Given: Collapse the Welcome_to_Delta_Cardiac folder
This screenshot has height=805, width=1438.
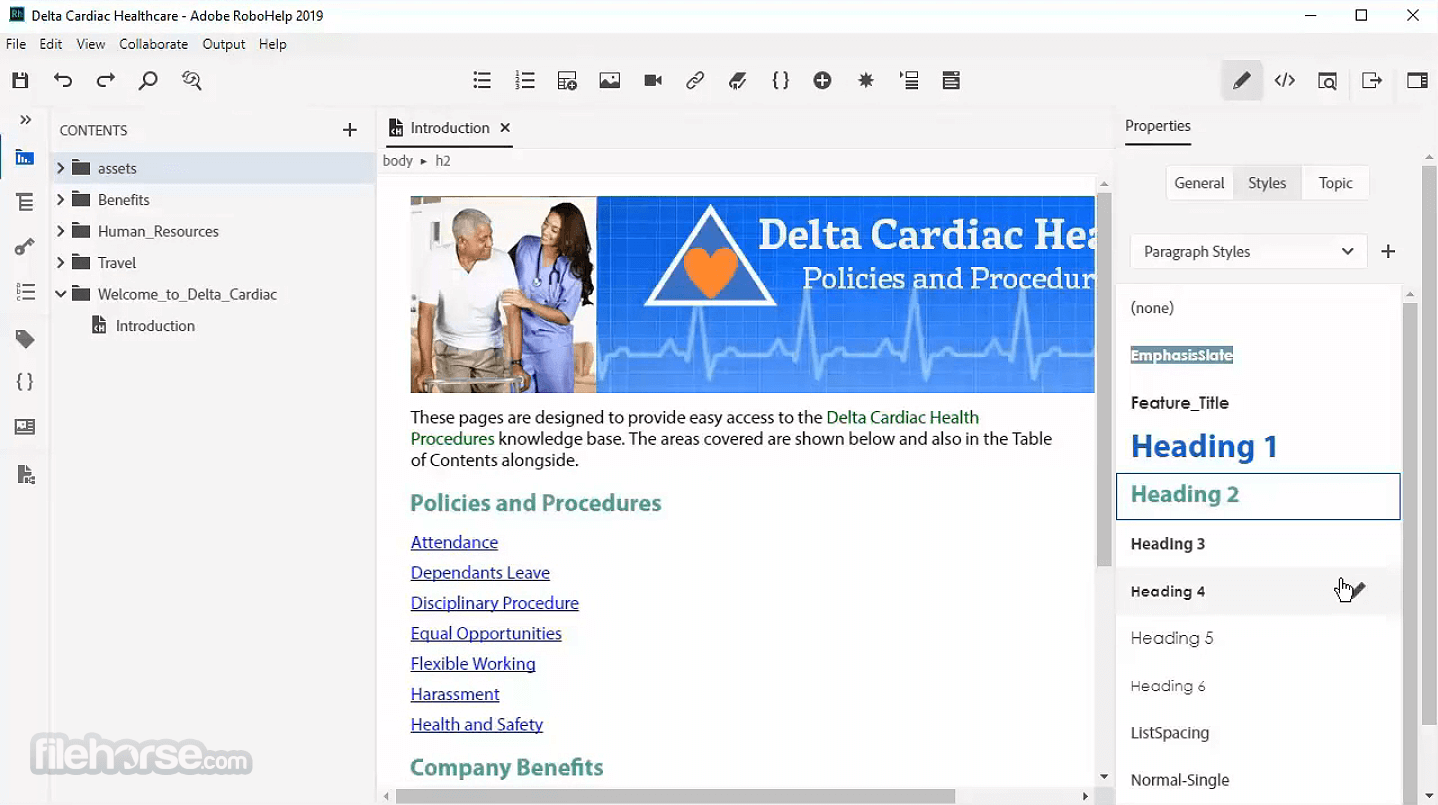Looking at the screenshot, I should pos(60,294).
